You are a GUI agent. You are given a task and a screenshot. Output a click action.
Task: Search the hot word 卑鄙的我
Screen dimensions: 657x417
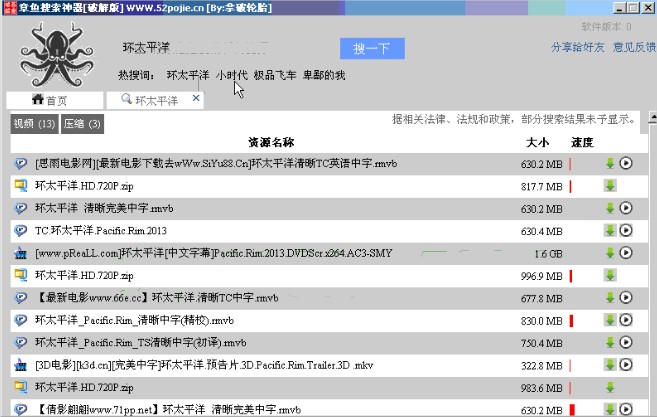(324, 75)
